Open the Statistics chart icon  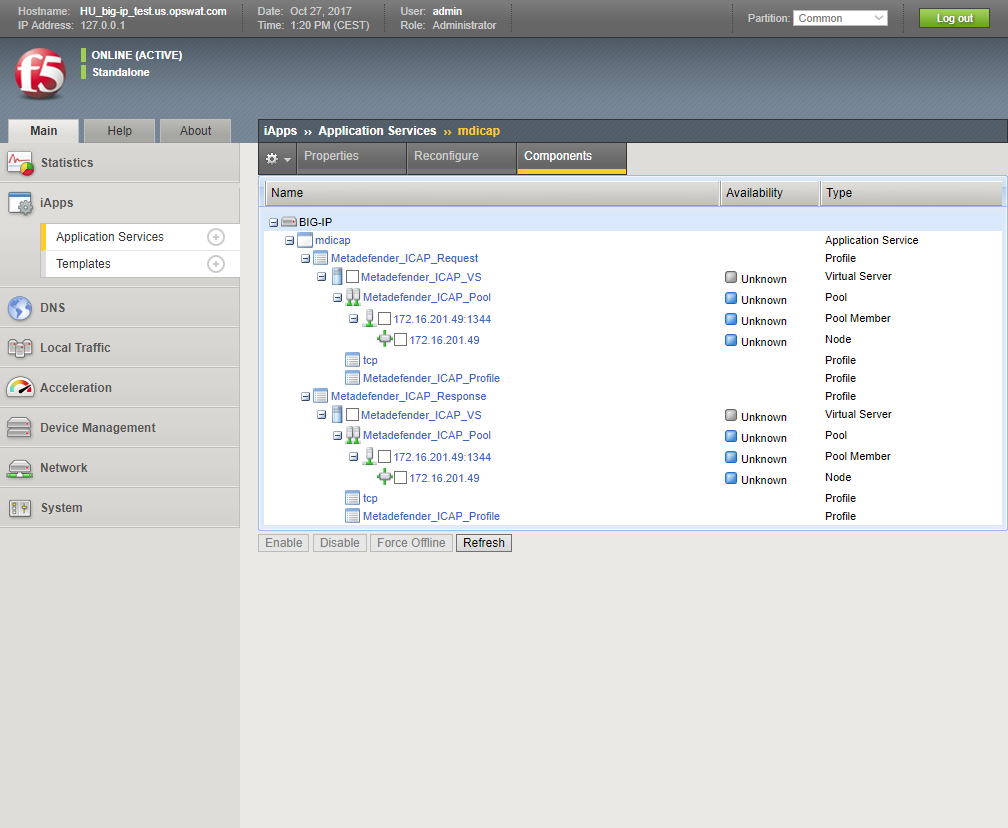(x=20, y=163)
